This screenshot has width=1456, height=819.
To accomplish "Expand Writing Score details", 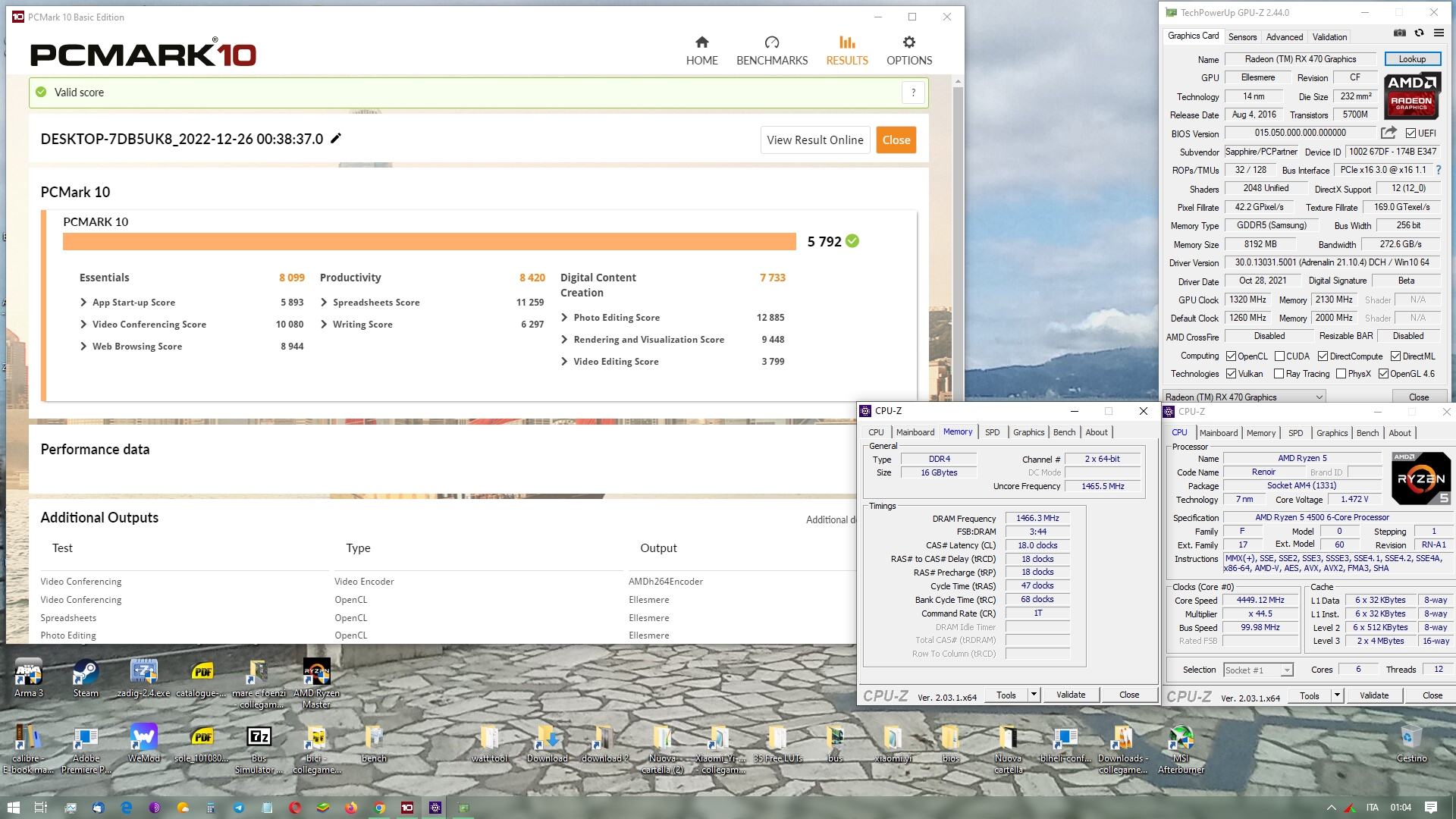I will coord(324,325).
